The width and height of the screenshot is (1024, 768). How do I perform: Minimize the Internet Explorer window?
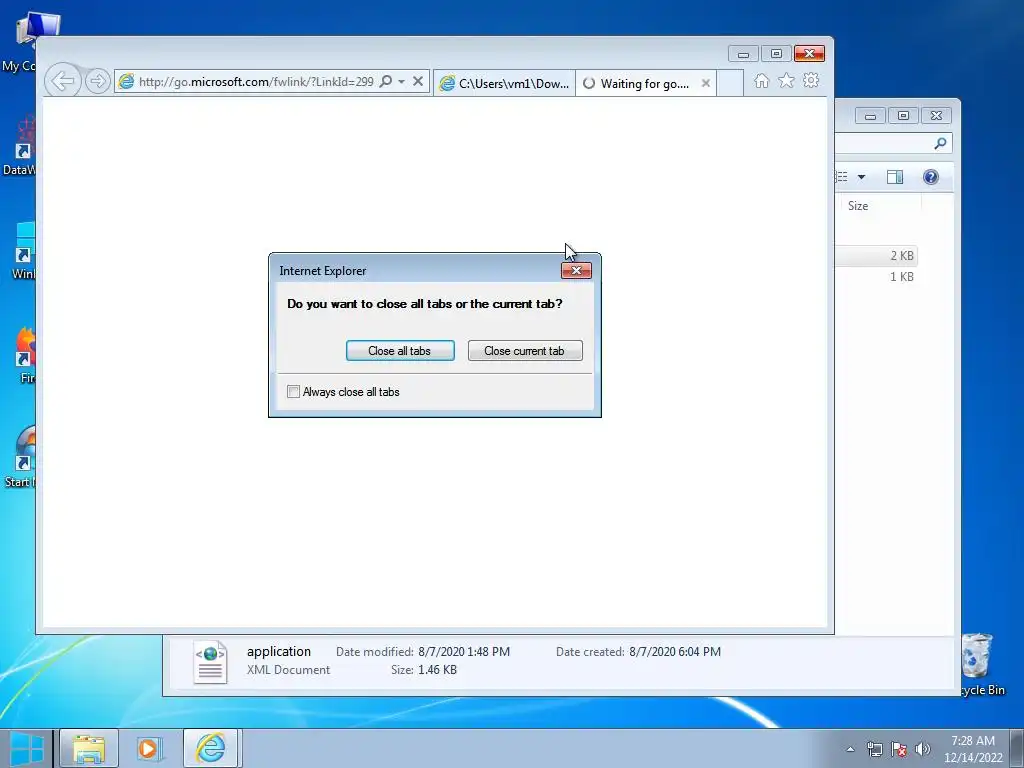click(x=743, y=54)
